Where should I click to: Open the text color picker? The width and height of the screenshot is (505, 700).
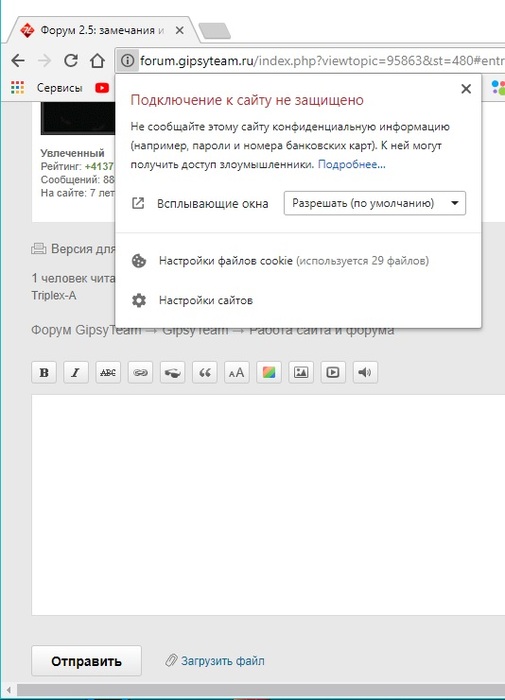(x=269, y=372)
